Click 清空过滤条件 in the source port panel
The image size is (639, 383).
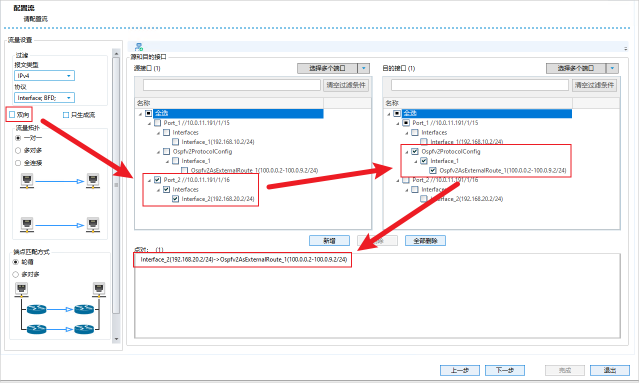(x=346, y=85)
